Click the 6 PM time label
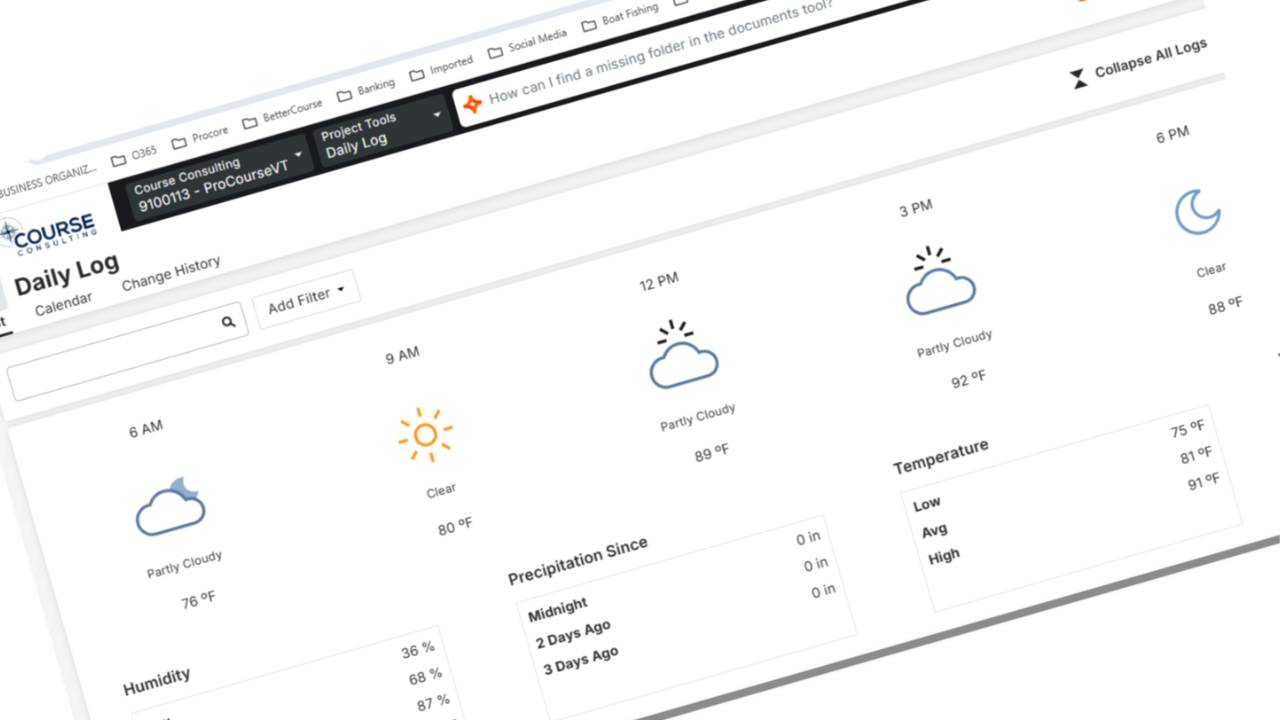 click(x=1173, y=135)
